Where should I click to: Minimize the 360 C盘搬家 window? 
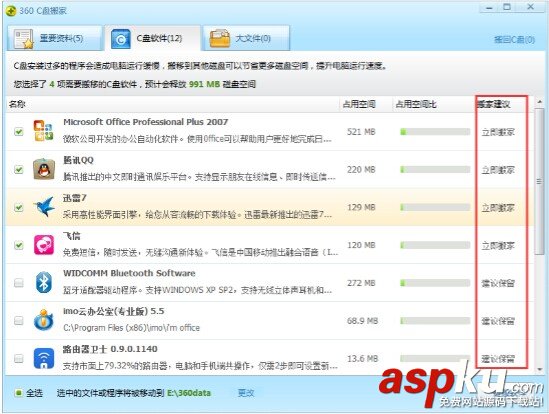coord(489,7)
